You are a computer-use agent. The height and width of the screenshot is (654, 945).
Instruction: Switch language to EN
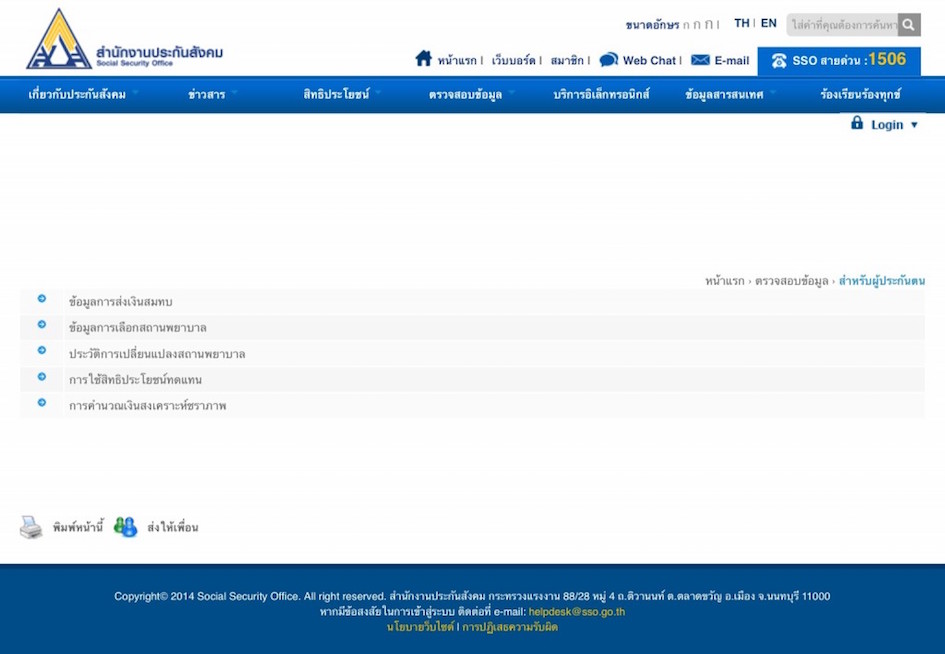coord(768,23)
